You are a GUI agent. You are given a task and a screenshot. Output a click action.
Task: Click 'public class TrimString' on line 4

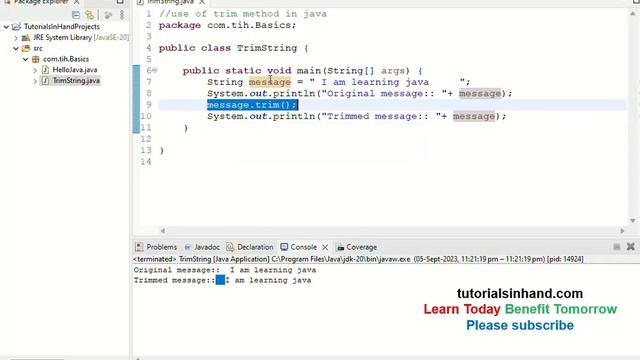click(x=228, y=48)
